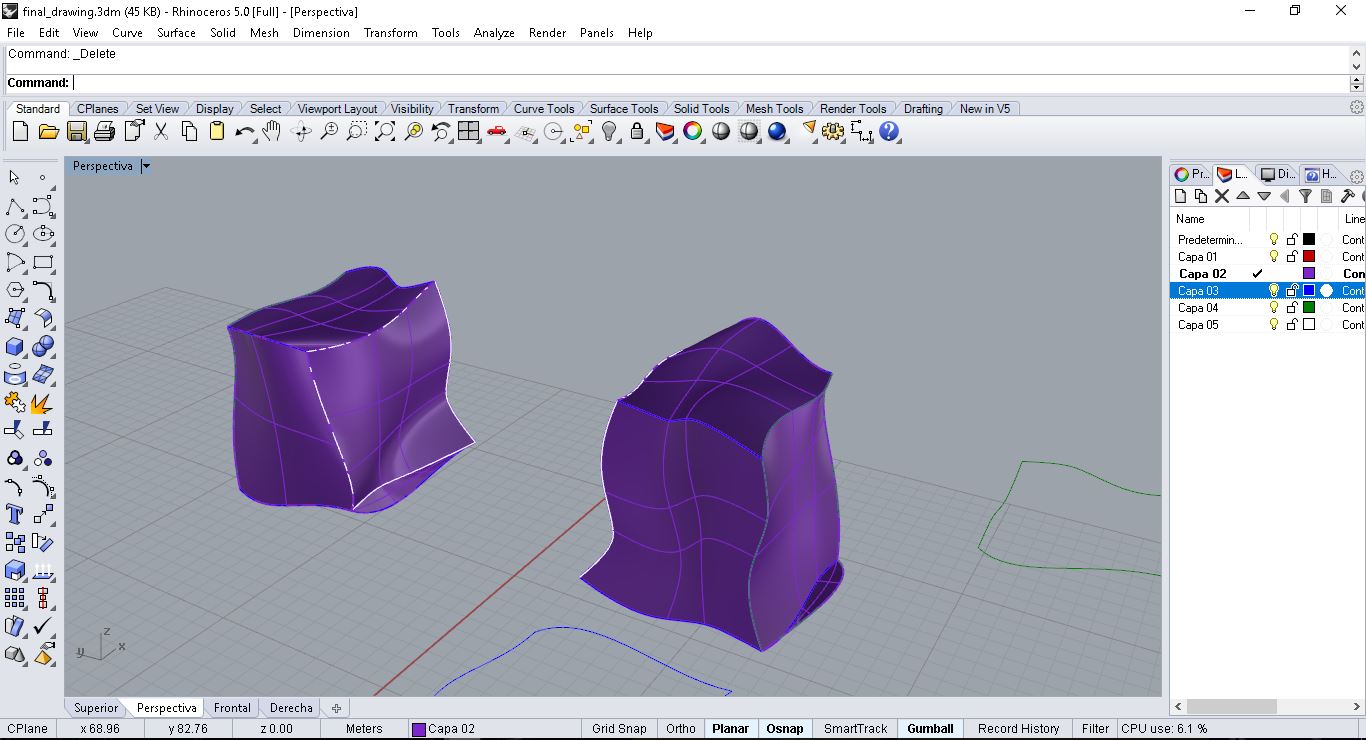Click Record History in the status bar
The height and width of the screenshot is (740, 1366).
point(1018,729)
